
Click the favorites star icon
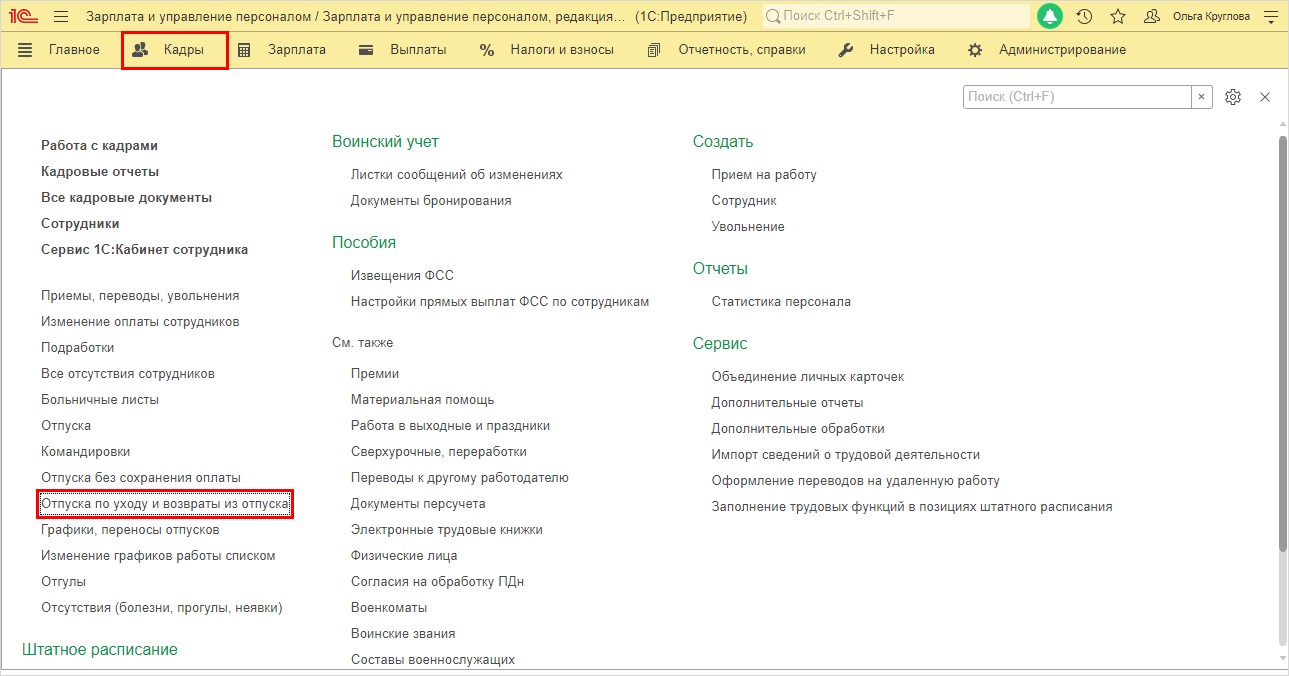[x=1118, y=17]
